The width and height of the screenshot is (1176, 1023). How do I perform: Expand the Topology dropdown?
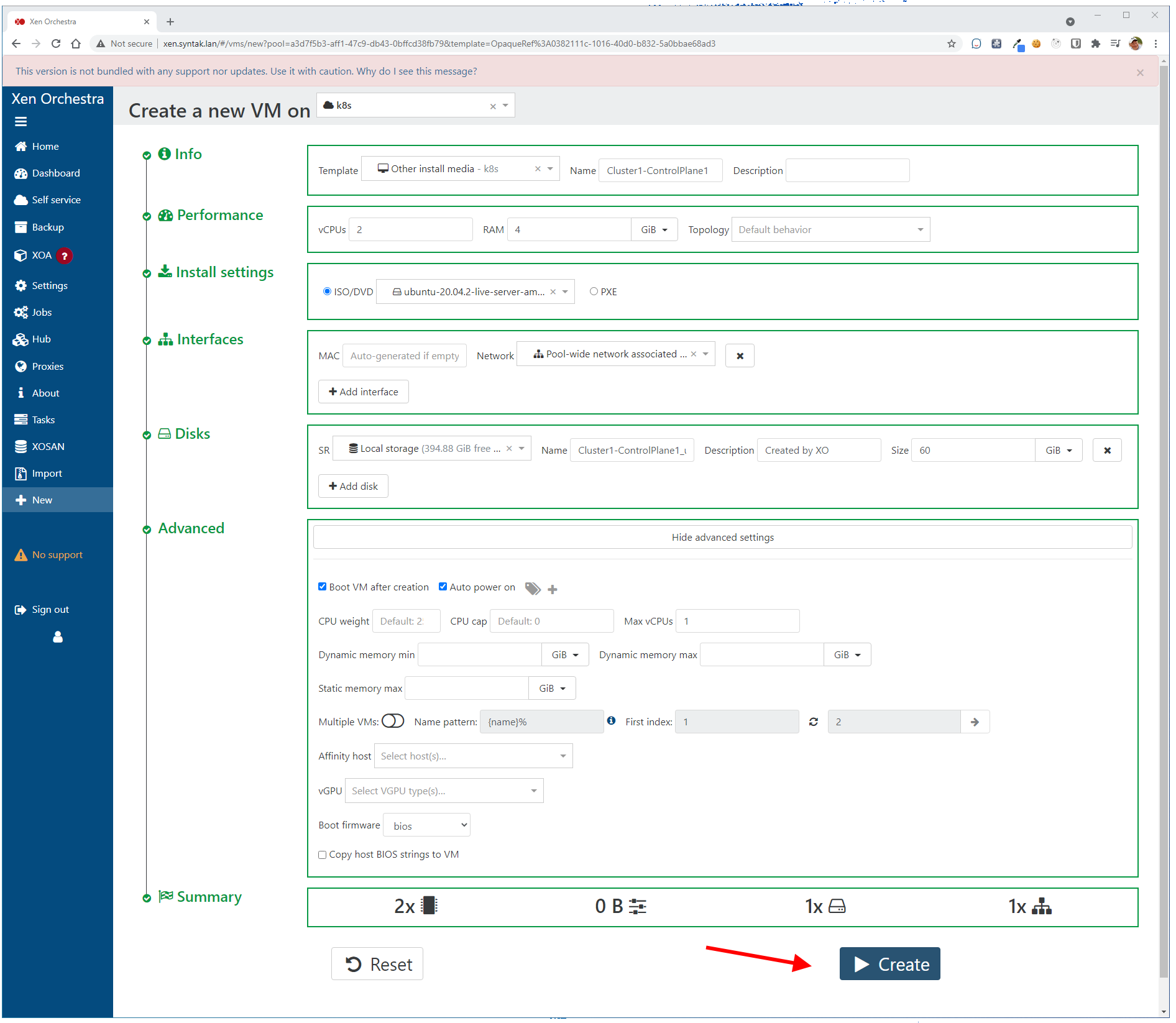coord(830,230)
